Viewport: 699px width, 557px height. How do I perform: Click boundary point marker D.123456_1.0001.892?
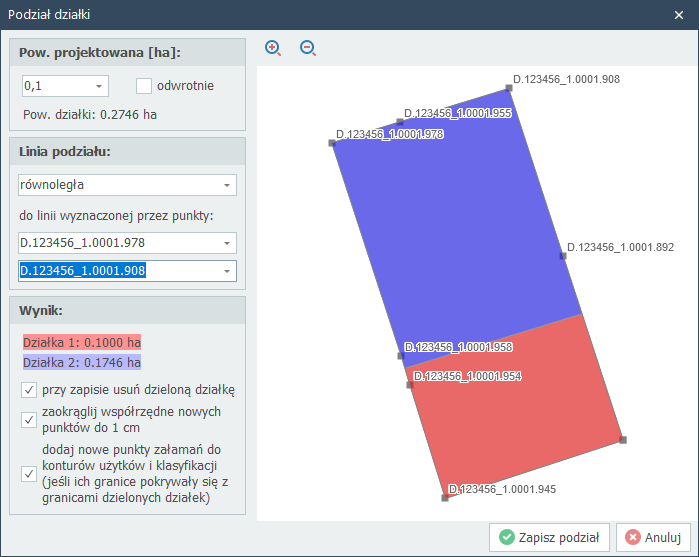point(563,256)
